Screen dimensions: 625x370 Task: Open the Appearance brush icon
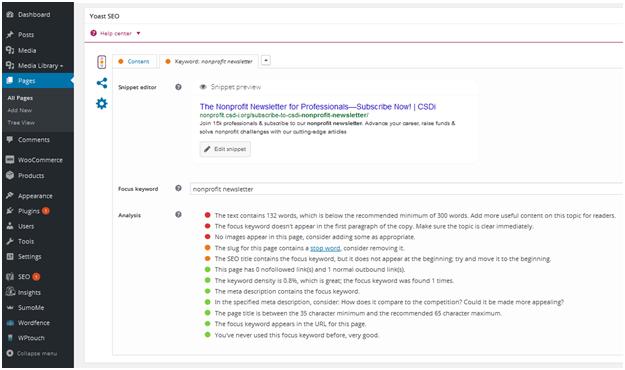tap(10, 196)
